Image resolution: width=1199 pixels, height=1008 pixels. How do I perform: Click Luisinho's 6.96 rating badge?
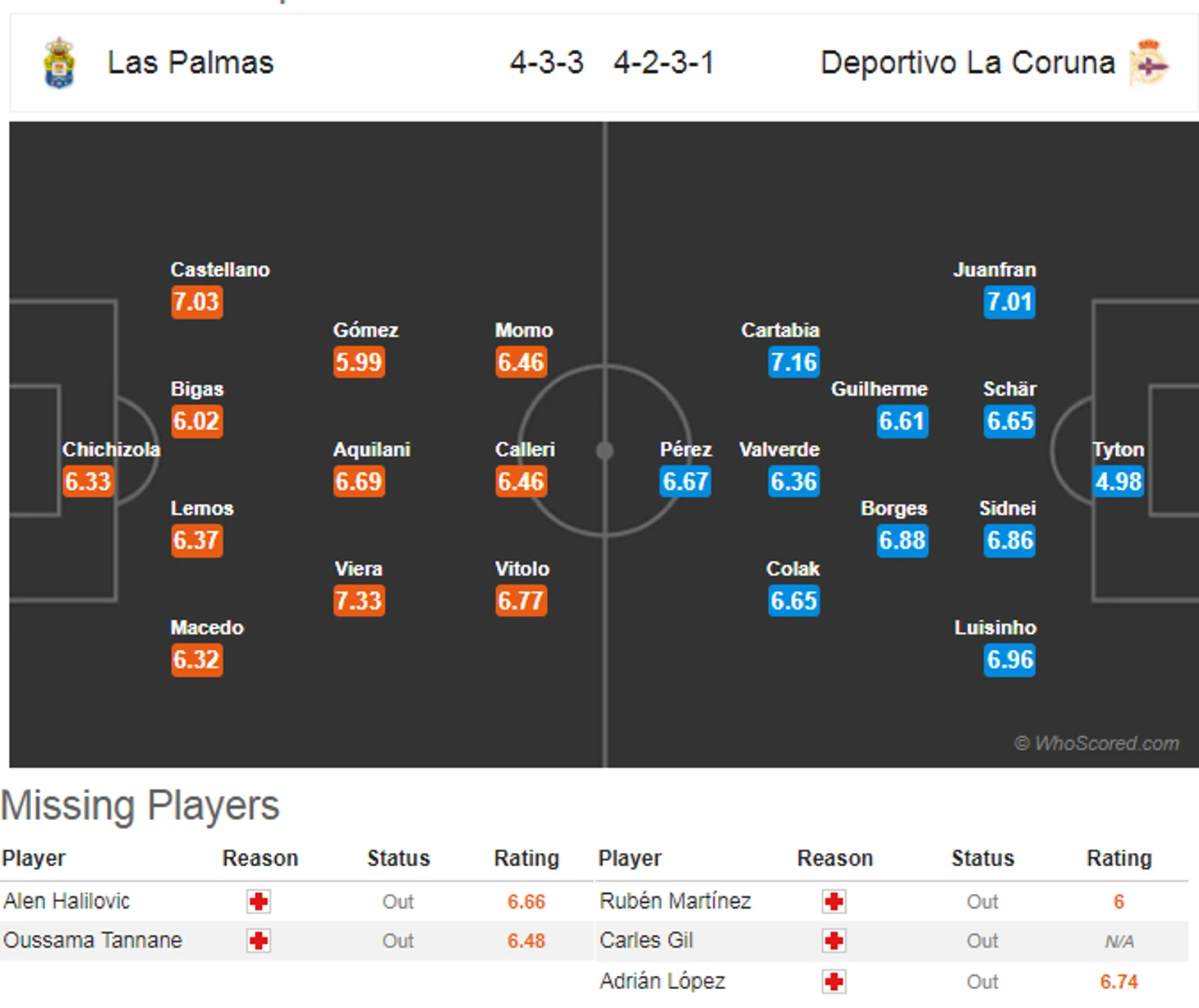pos(1010,660)
